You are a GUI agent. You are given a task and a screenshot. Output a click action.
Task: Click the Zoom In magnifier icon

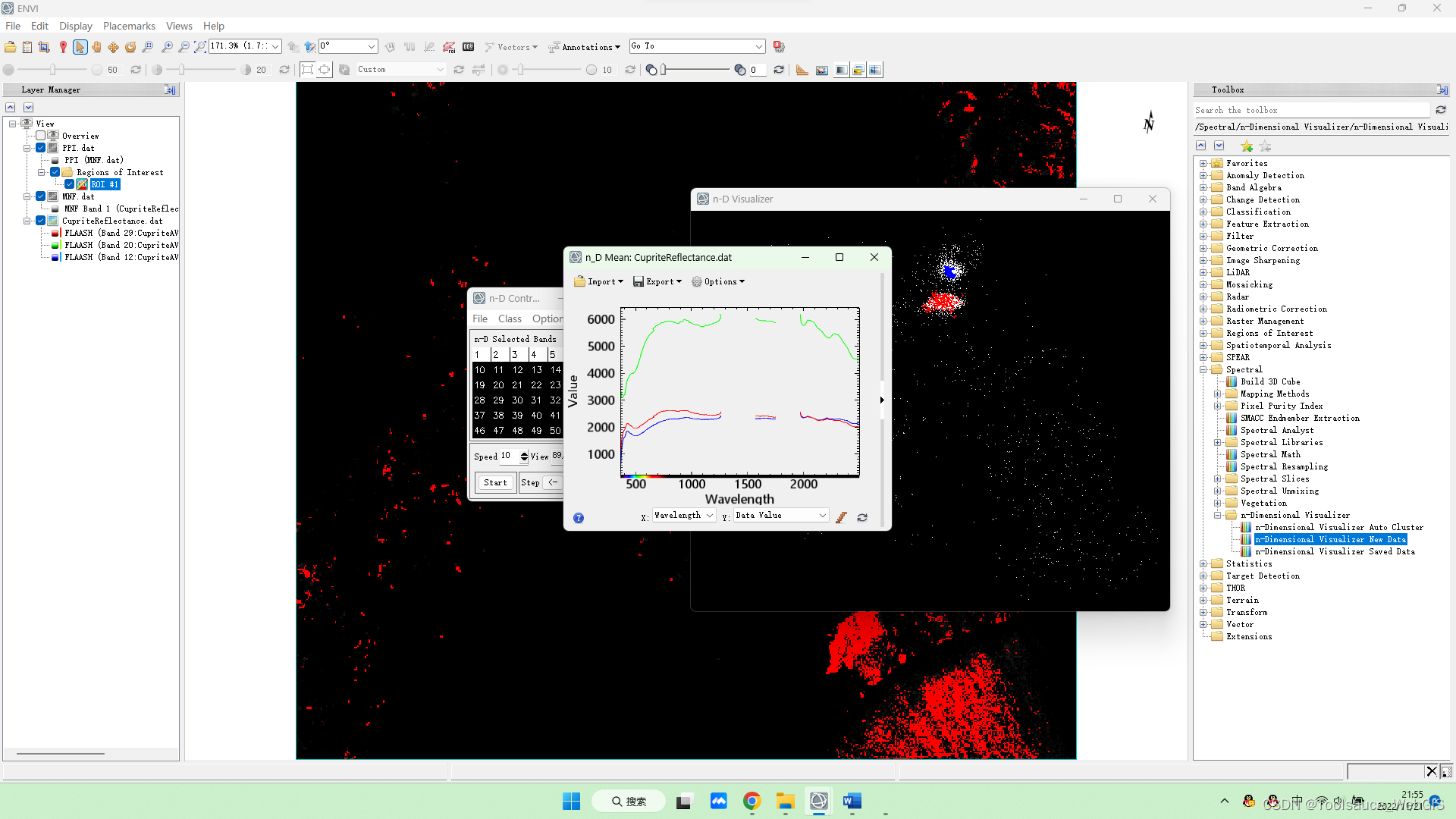pos(168,47)
